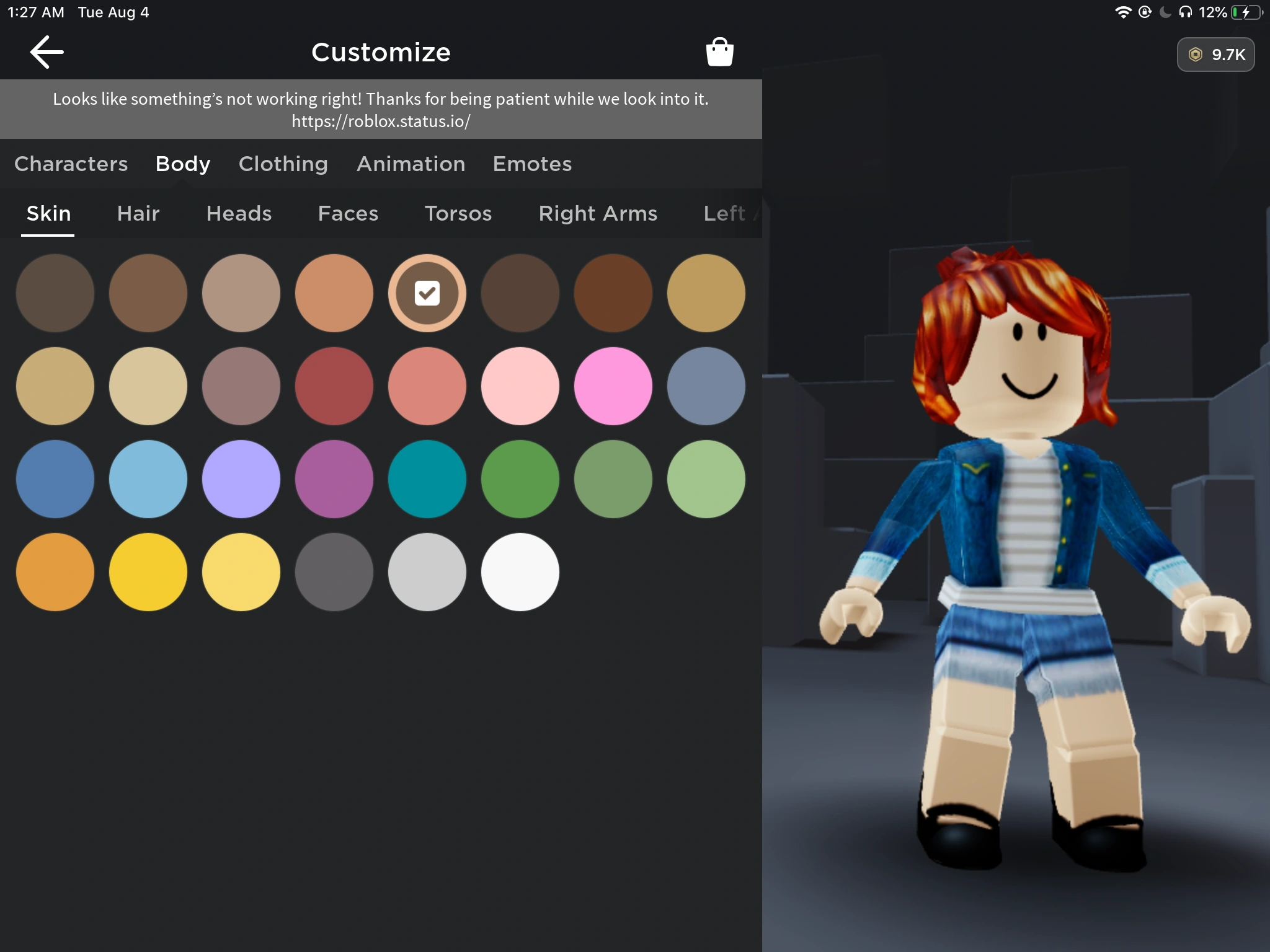Image resolution: width=1270 pixels, height=952 pixels.
Task: Open the Hair subcategory
Action: [138, 213]
